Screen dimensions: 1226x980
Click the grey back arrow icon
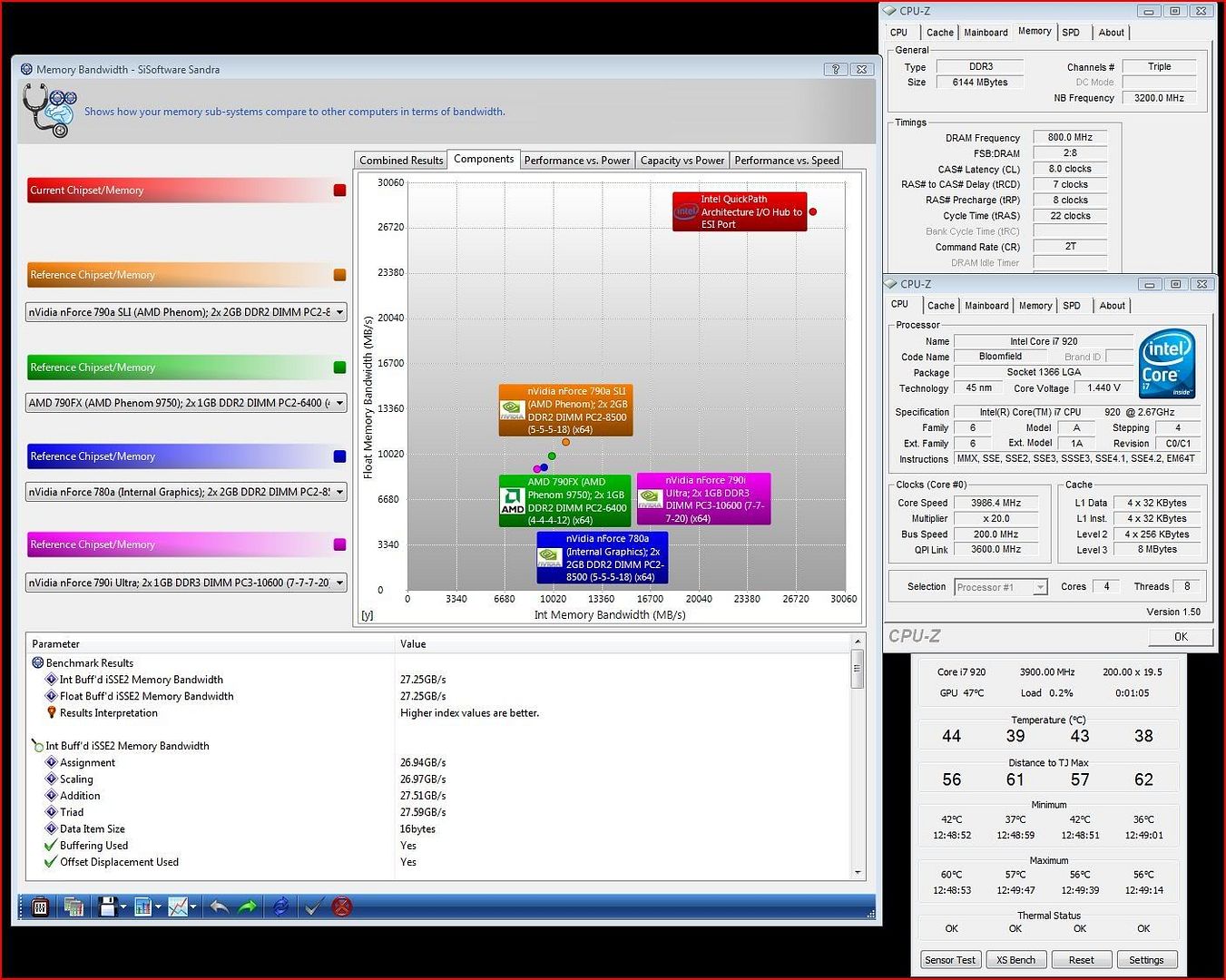click(x=219, y=906)
